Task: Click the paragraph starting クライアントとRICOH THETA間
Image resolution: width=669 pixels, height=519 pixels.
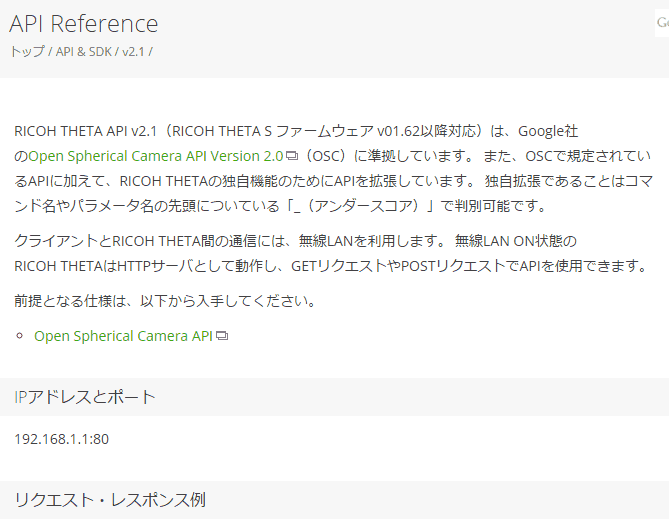Action: [331, 254]
